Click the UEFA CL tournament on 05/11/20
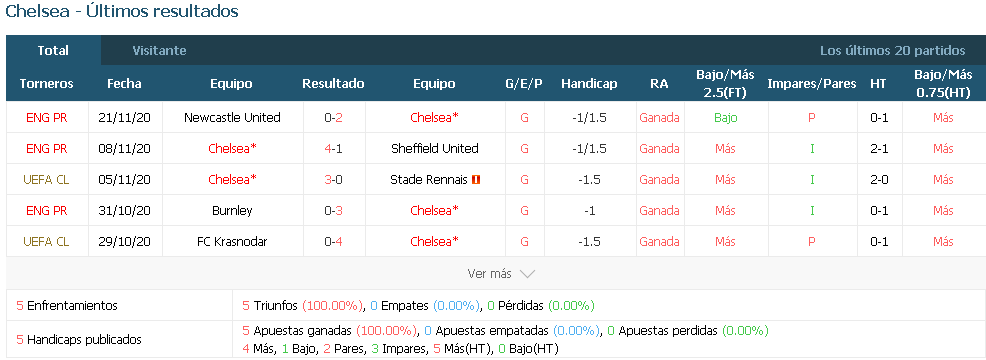Screen dimensions: 986x360 pos(47,179)
